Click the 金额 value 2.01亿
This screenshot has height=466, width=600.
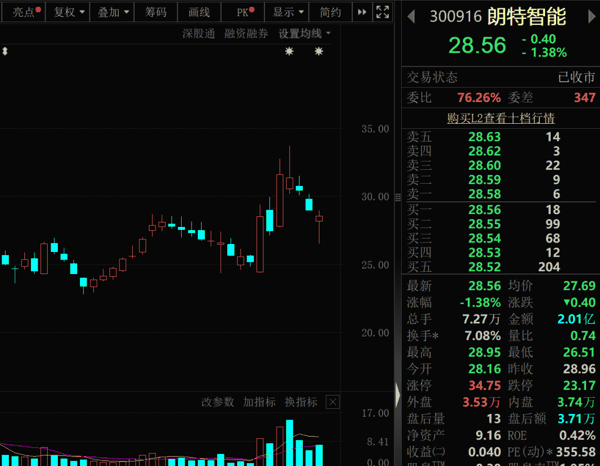coord(576,319)
